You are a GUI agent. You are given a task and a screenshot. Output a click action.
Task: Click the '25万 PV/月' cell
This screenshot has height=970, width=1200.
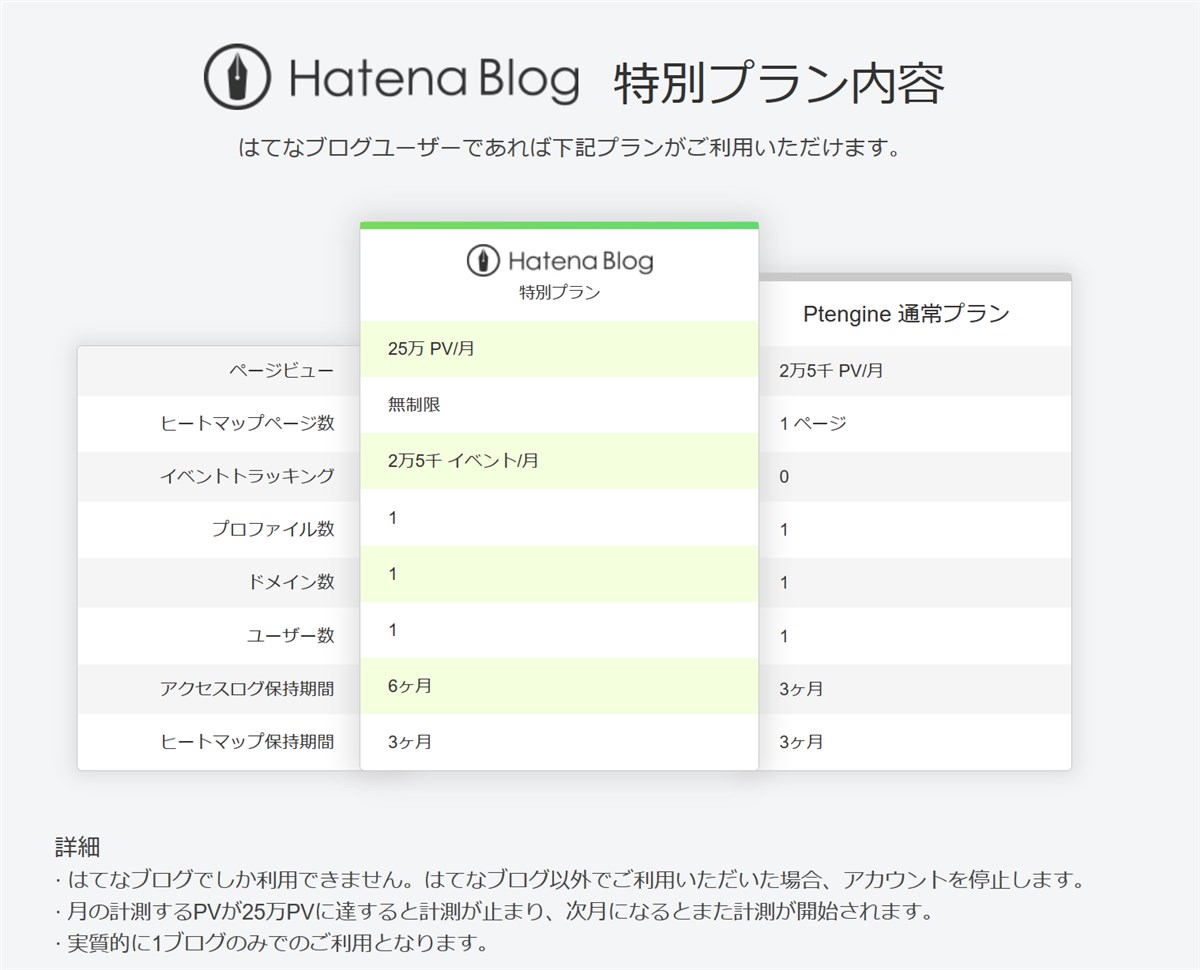[x=559, y=349]
